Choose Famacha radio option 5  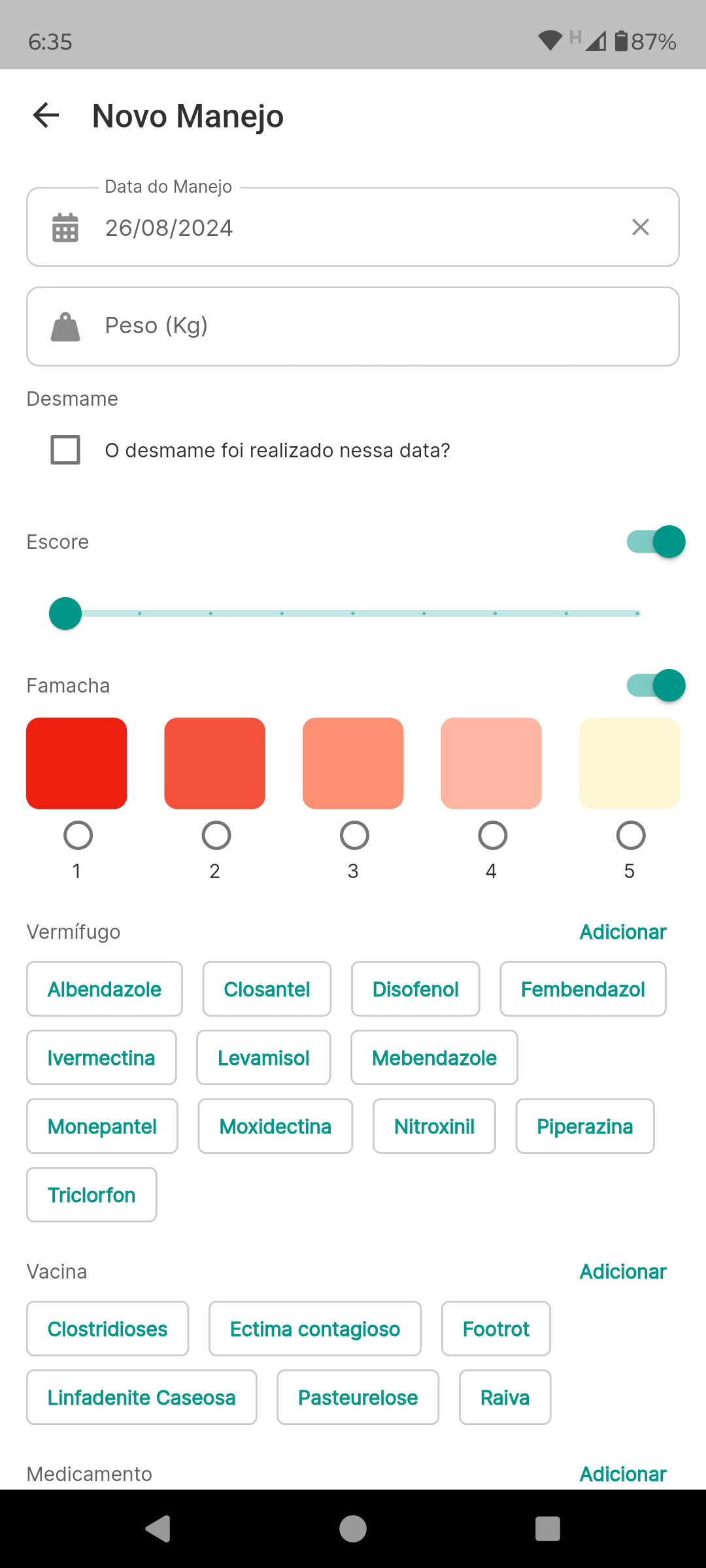point(631,836)
